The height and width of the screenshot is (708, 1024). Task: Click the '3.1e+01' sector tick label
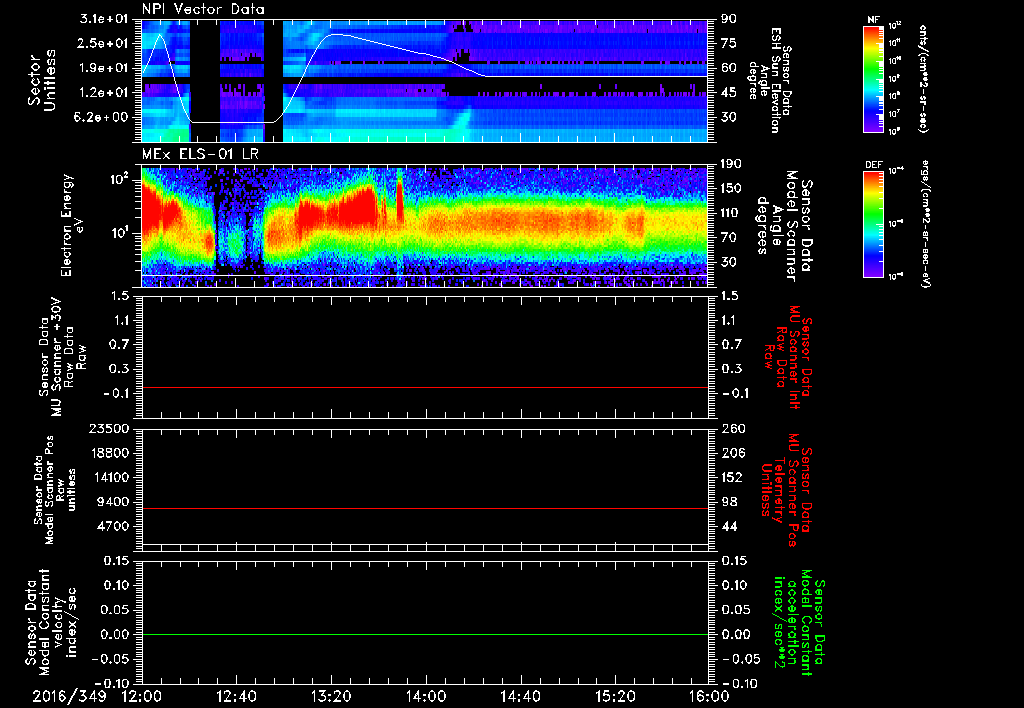point(104,19)
